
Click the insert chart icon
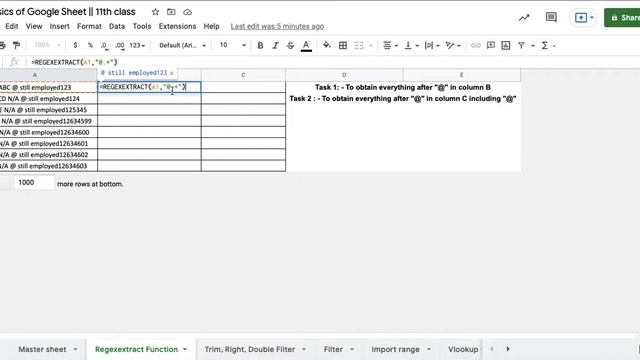pyautogui.click(x=506, y=46)
